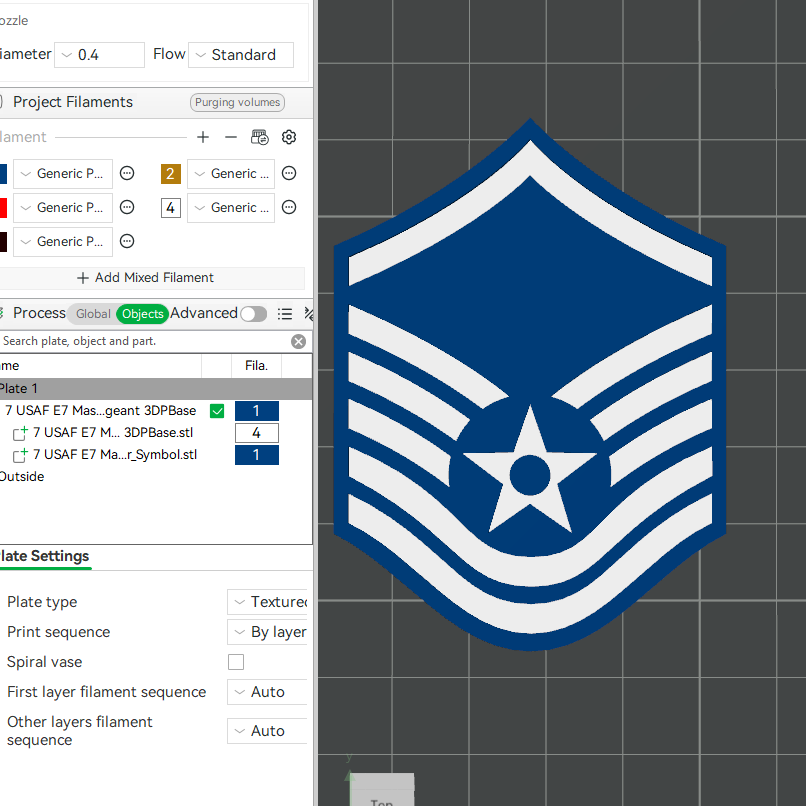The image size is (806, 806).
Task: Click in Search plate, object and part field
Action: [144, 341]
